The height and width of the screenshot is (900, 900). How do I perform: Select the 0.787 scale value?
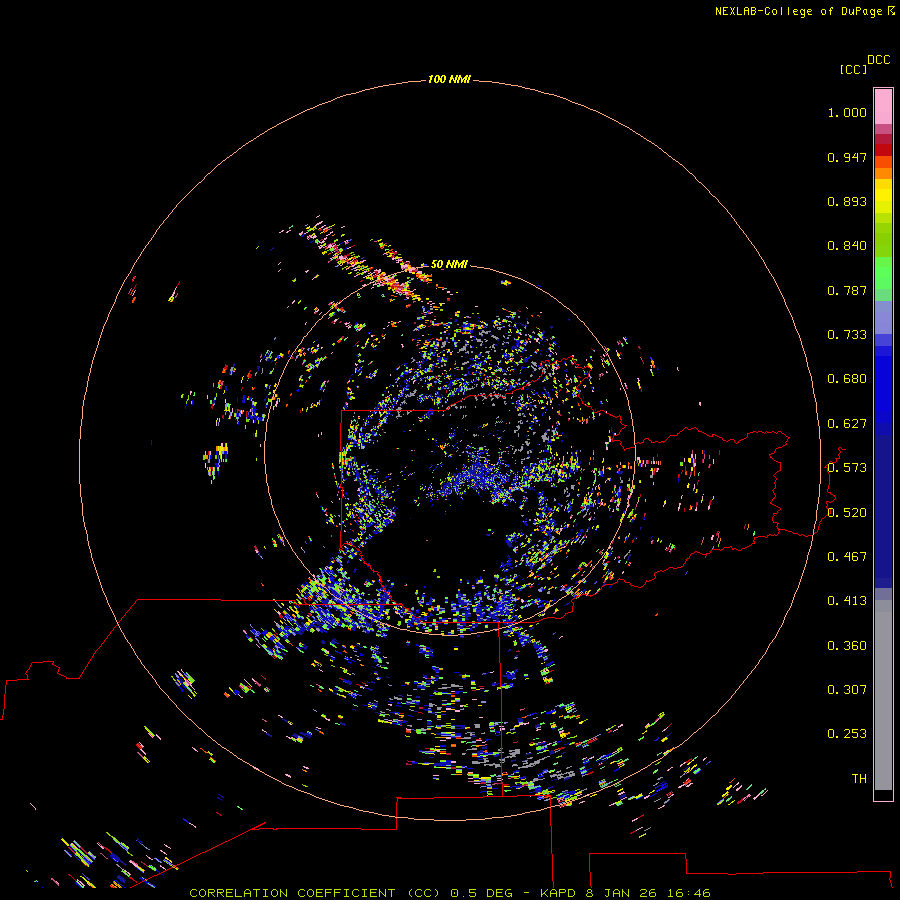coord(847,290)
